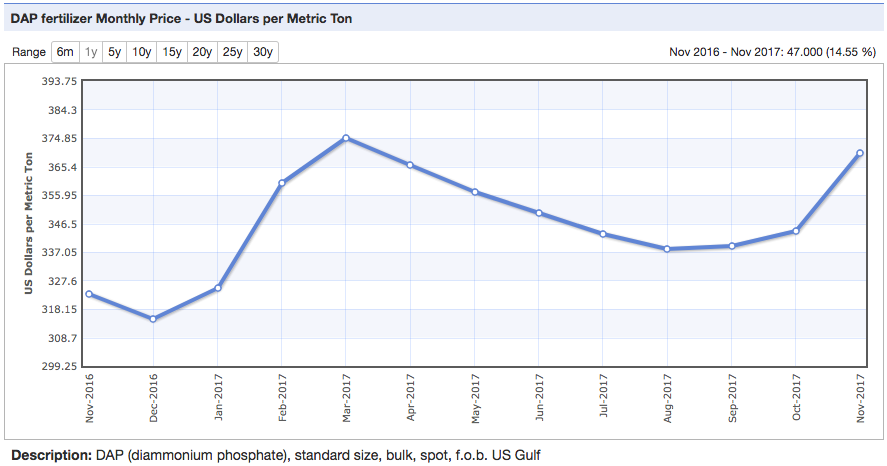This screenshot has width=887, height=466.
Task: Set chart range to 30y
Action: [x=263, y=52]
